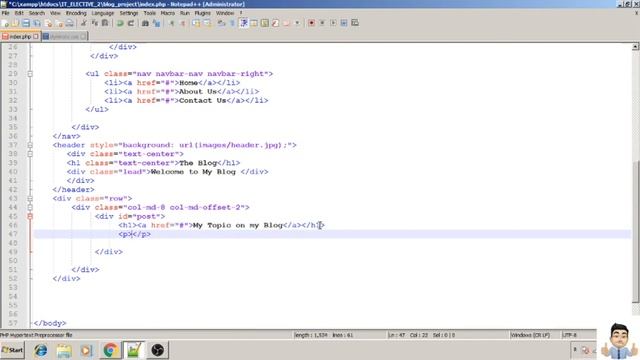Click the Print toolbar icon
This screenshot has width=640, height=360.
tap(70, 23)
